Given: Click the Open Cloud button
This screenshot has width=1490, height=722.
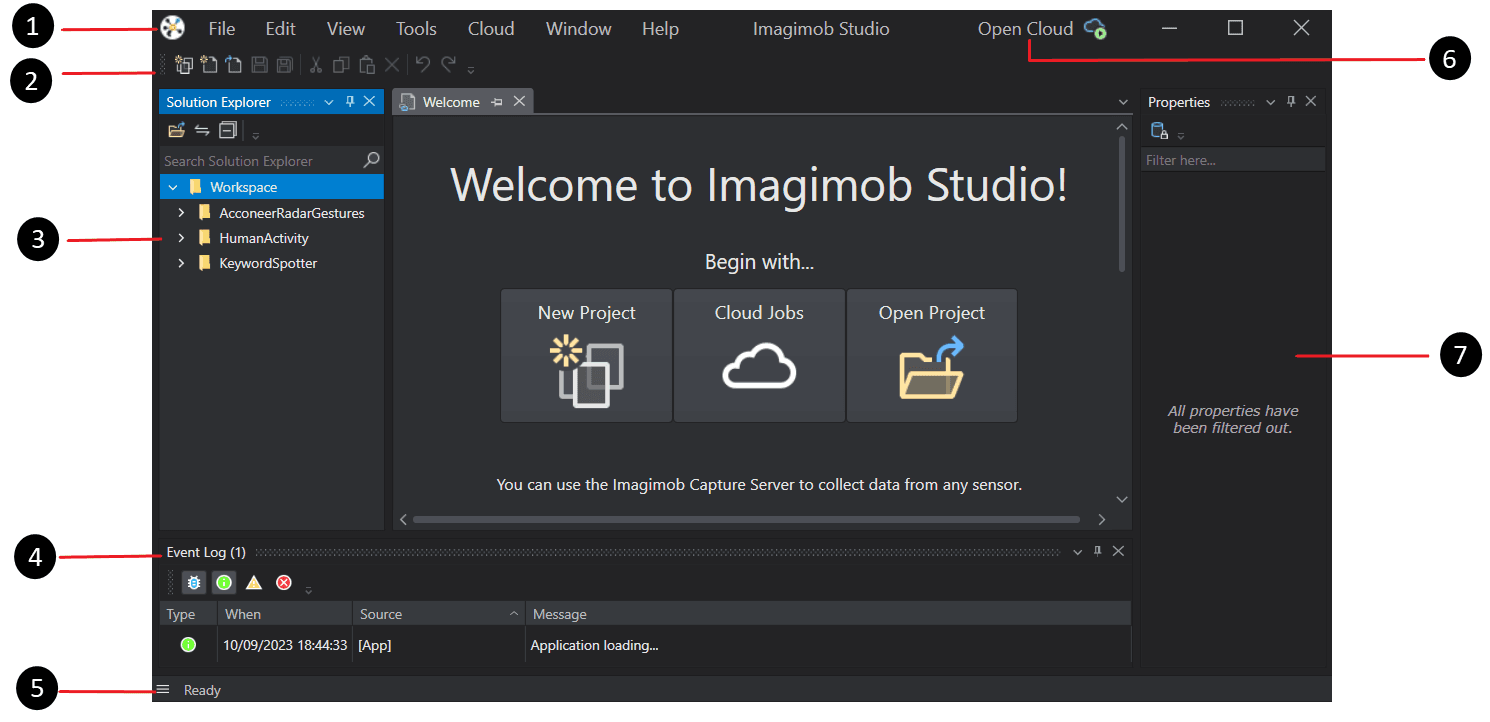Looking at the screenshot, I should 1042,29.
